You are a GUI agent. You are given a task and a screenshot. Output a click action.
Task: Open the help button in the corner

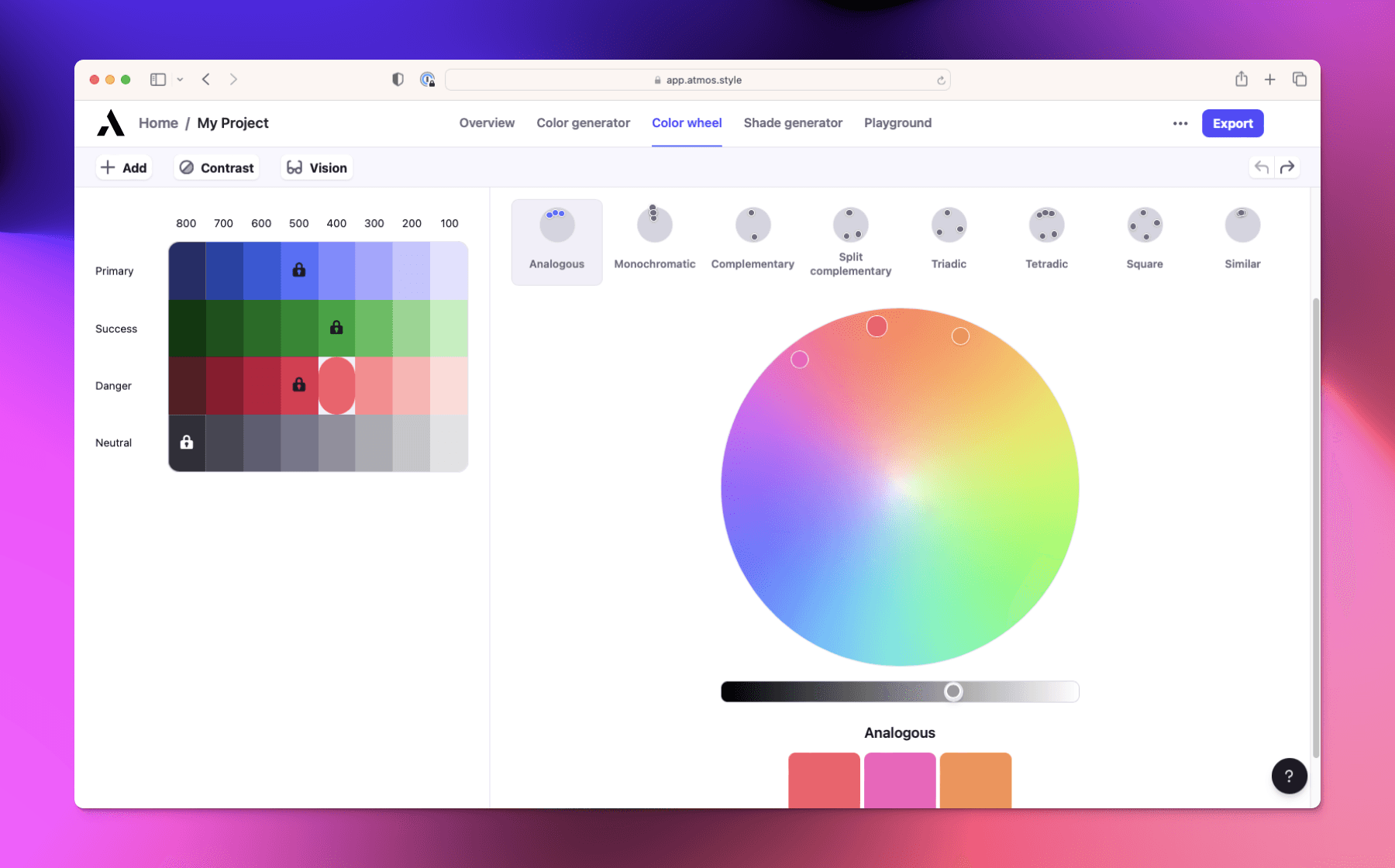coord(1289,776)
